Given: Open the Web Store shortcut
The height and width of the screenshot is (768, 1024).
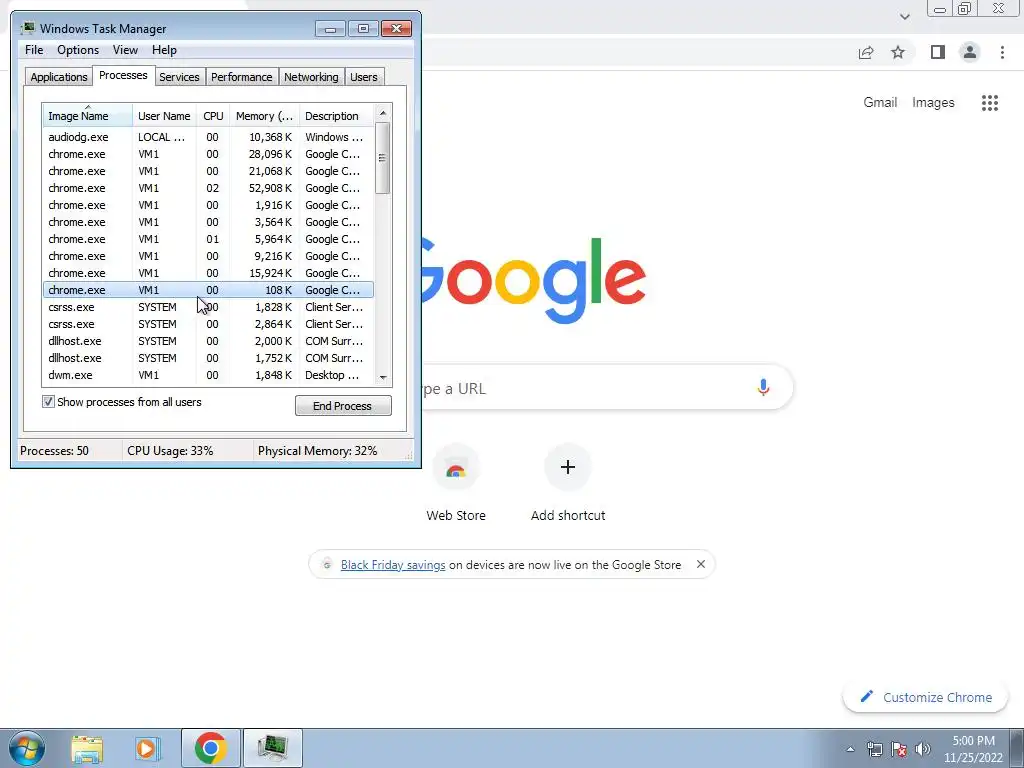Looking at the screenshot, I should [x=456, y=483].
